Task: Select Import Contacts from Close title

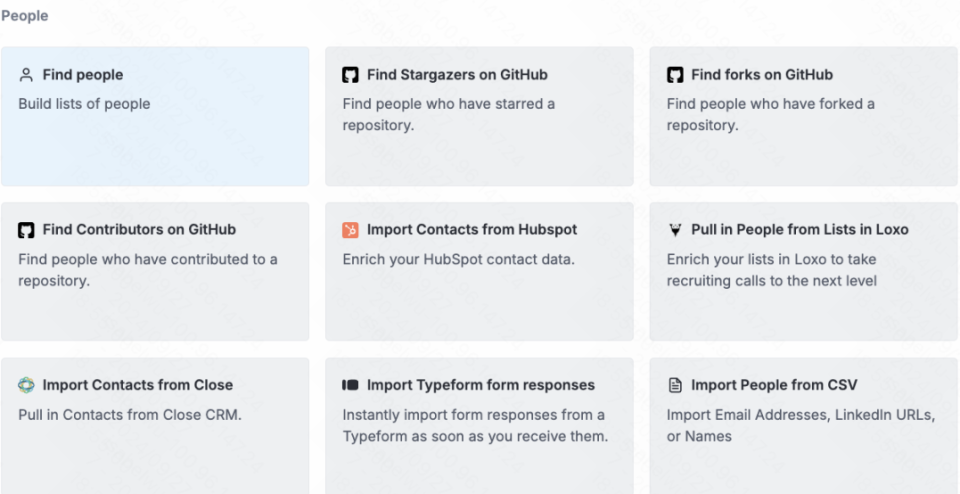Action: [138, 385]
